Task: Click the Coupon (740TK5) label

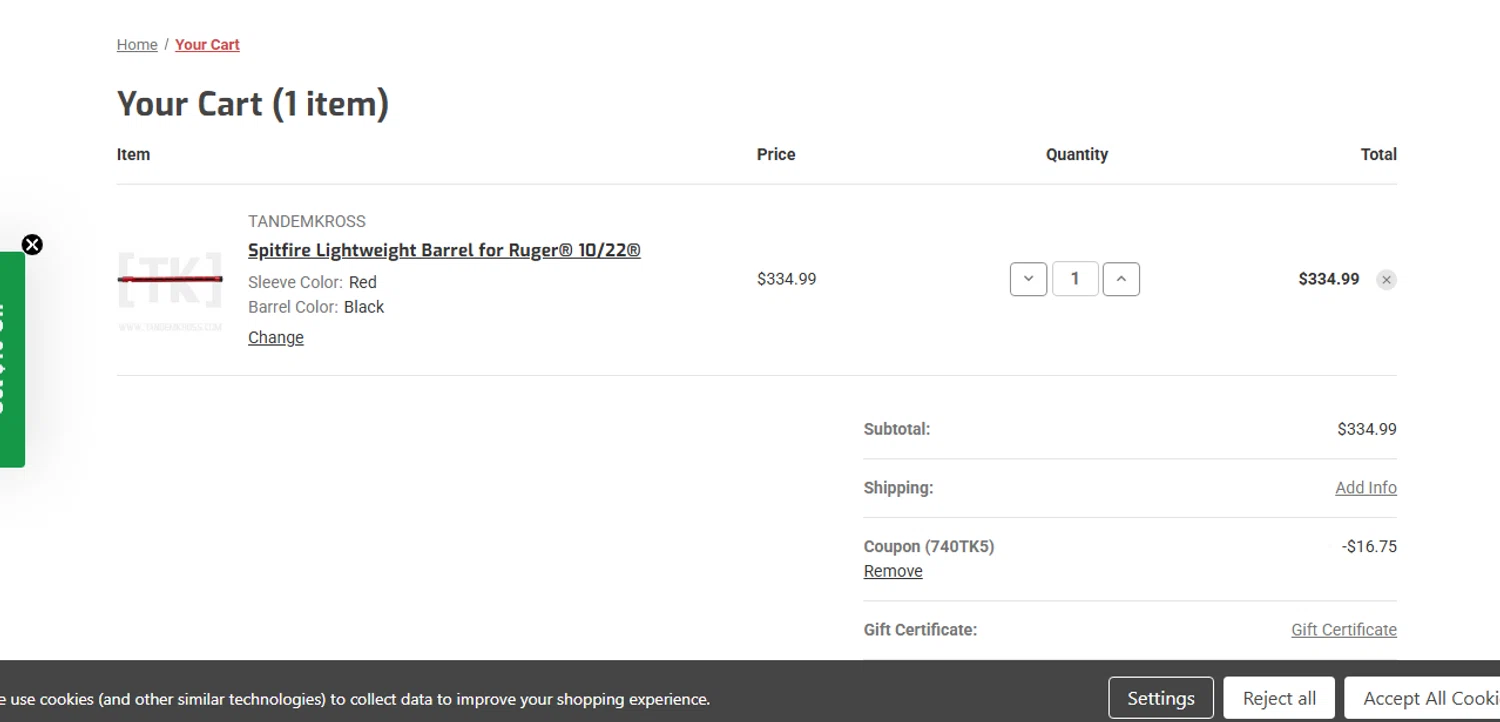Action: [x=929, y=547]
